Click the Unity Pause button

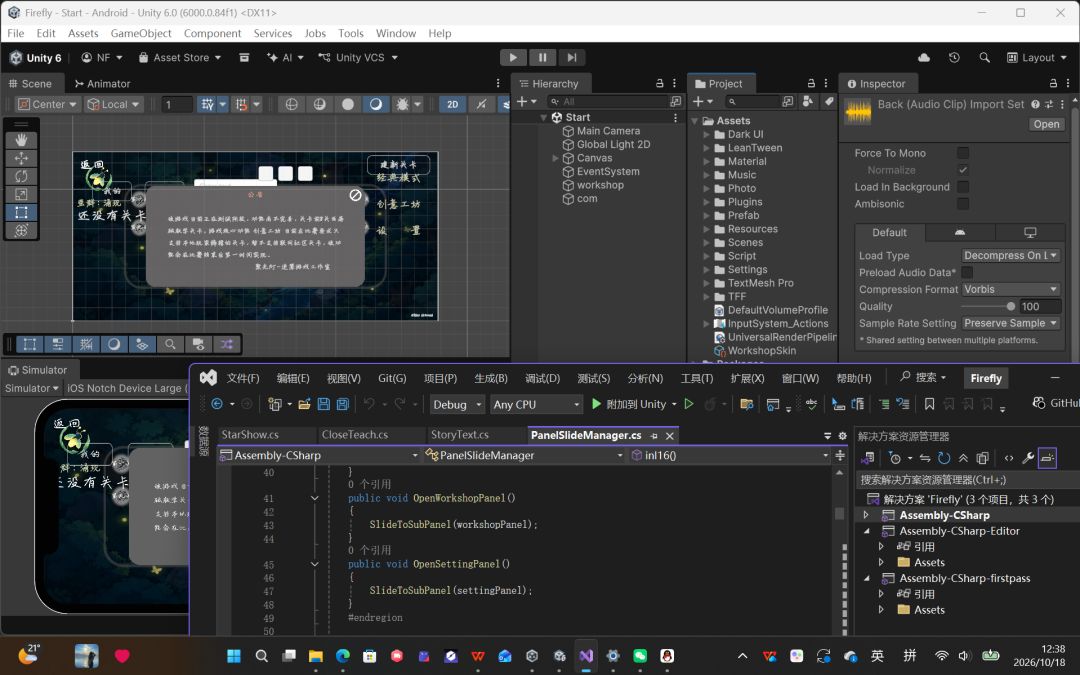click(542, 58)
